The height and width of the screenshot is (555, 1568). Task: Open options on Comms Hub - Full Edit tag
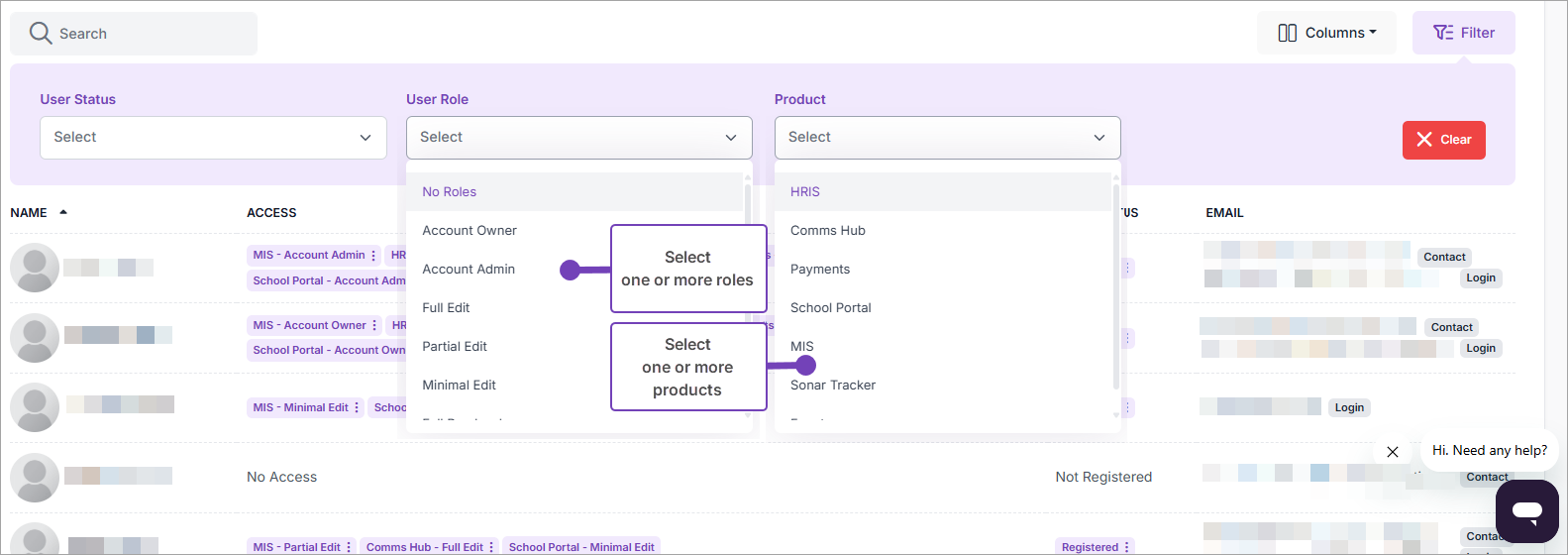(x=491, y=547)
